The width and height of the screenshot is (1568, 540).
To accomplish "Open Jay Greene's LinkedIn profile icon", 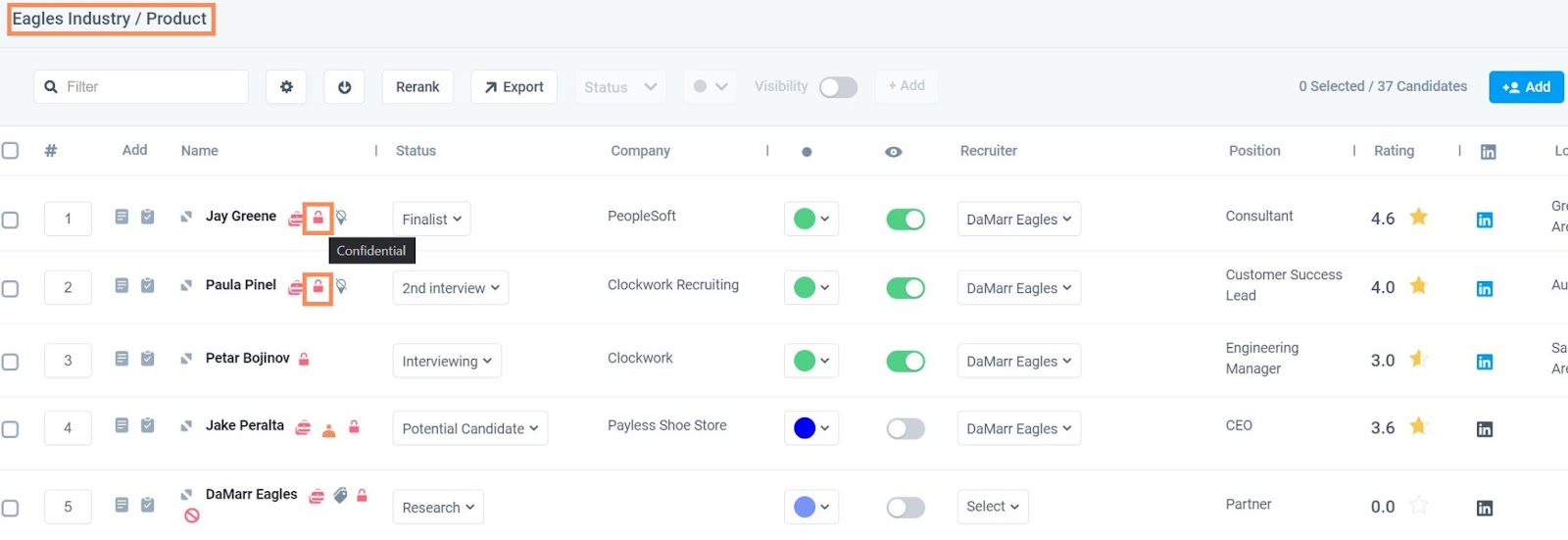I will coord(1485,220).
